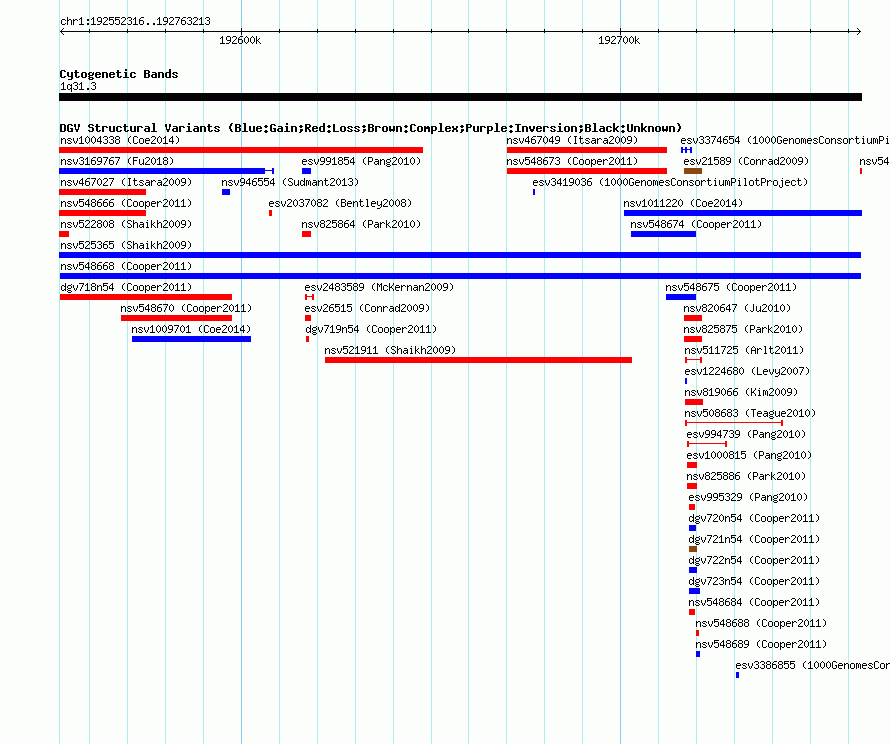Click the nsv548674 (Cooper2011) label
The height and width of the screenshot is (744, 890).
coord(696,224)
